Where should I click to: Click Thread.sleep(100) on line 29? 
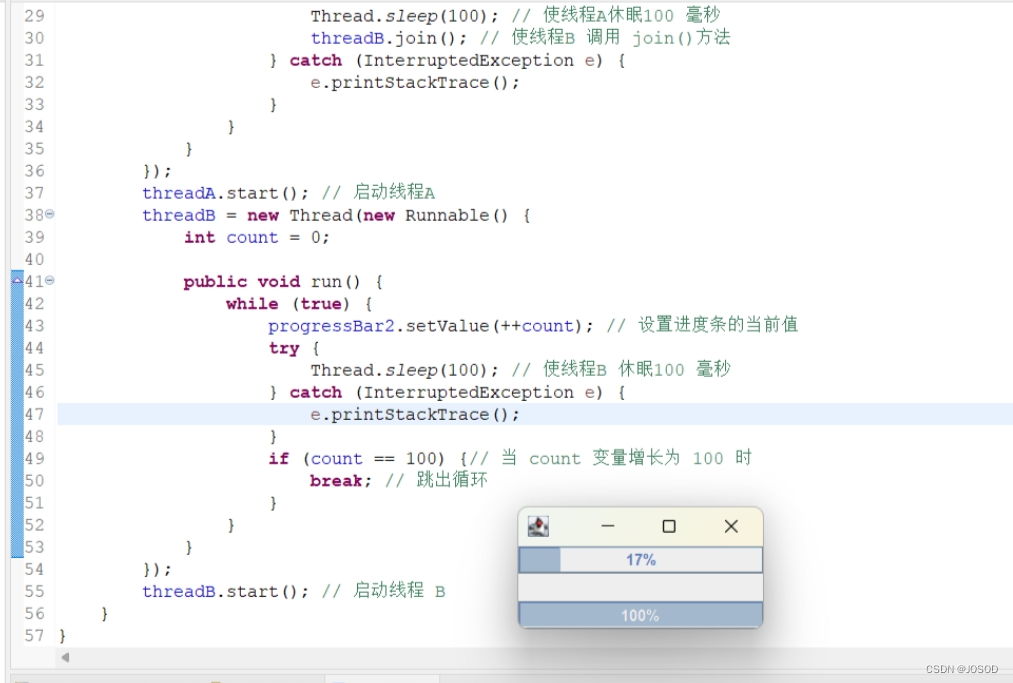coord(404,16)
